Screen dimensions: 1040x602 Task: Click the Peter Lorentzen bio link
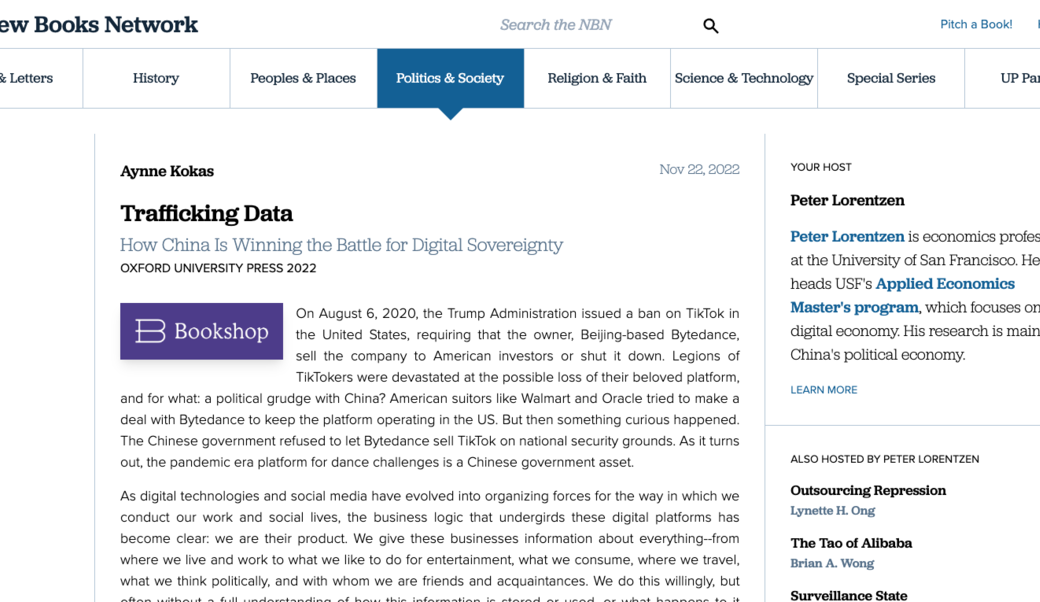coord(847,237)
